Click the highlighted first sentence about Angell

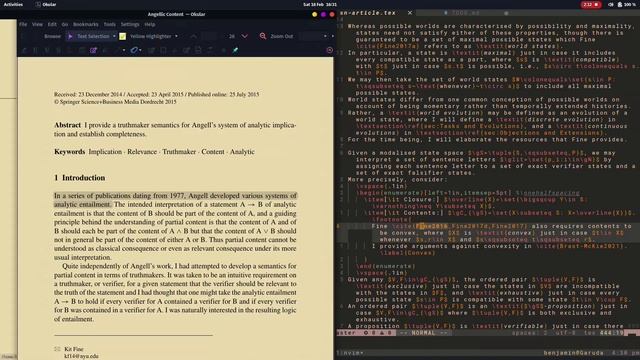coord(176,200)
